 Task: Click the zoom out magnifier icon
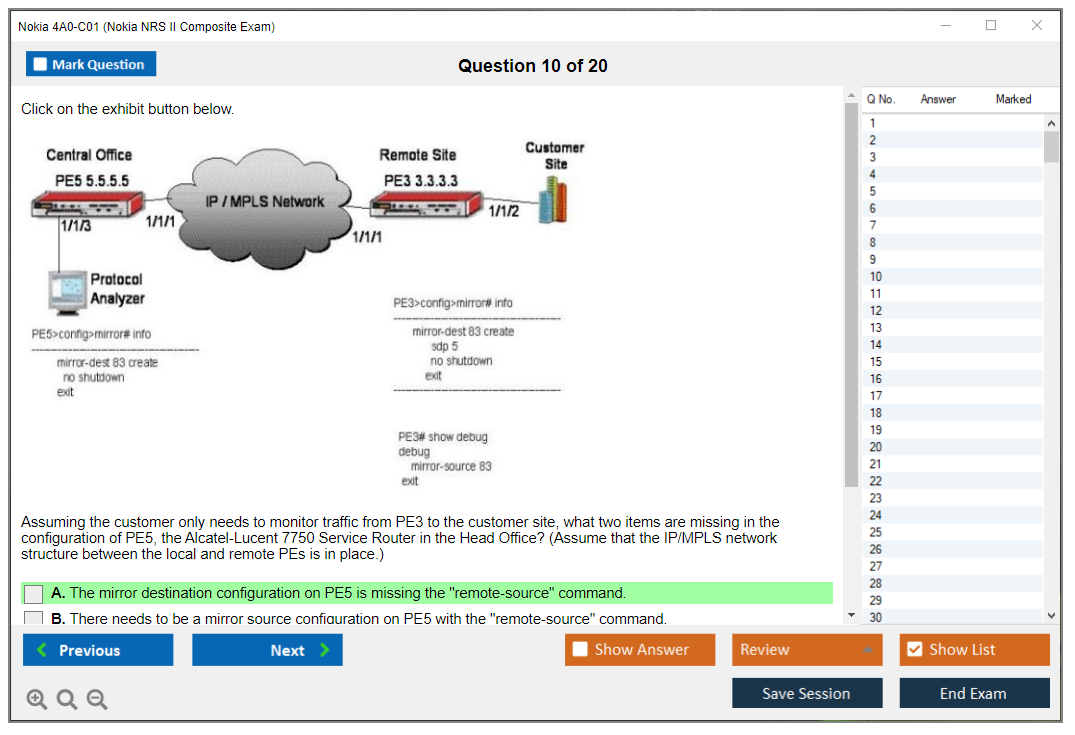point(97,700)
